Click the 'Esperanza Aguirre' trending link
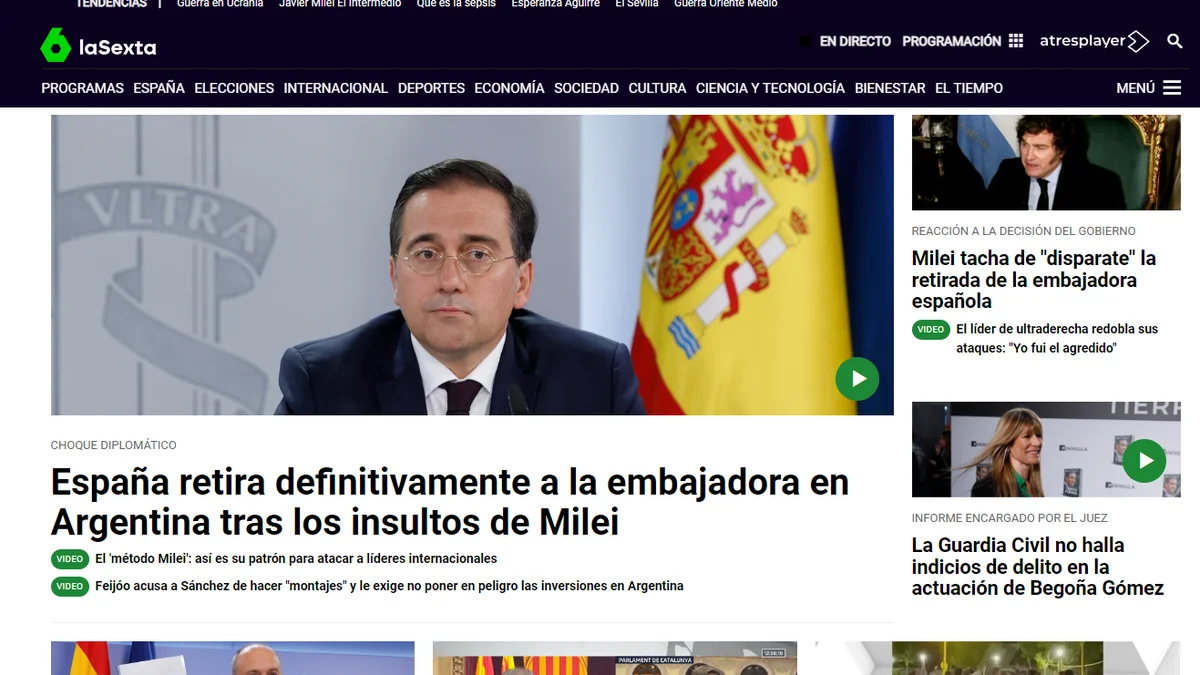This screenshot has height=675, width=1200. (x=555, y=4)
